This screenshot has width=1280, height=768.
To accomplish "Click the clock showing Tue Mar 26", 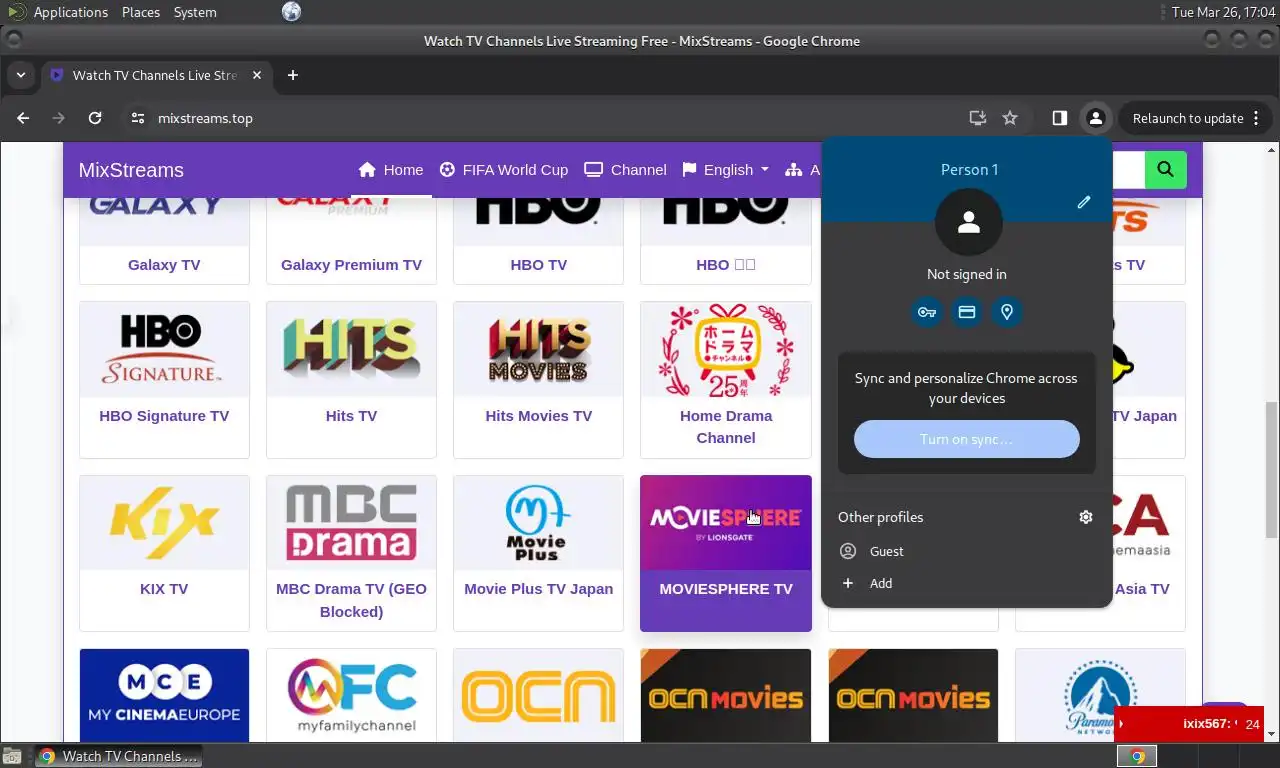I will point(1222,12).
